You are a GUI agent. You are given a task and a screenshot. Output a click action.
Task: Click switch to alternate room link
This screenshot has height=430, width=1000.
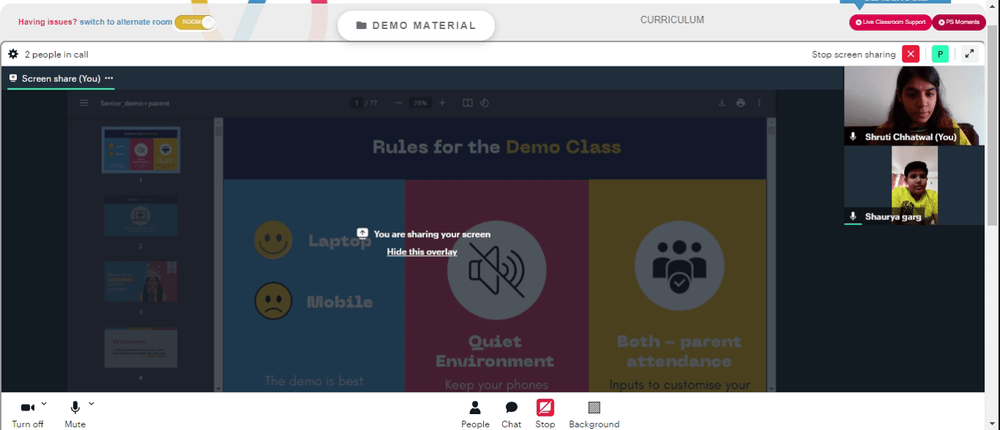point(126,22)
